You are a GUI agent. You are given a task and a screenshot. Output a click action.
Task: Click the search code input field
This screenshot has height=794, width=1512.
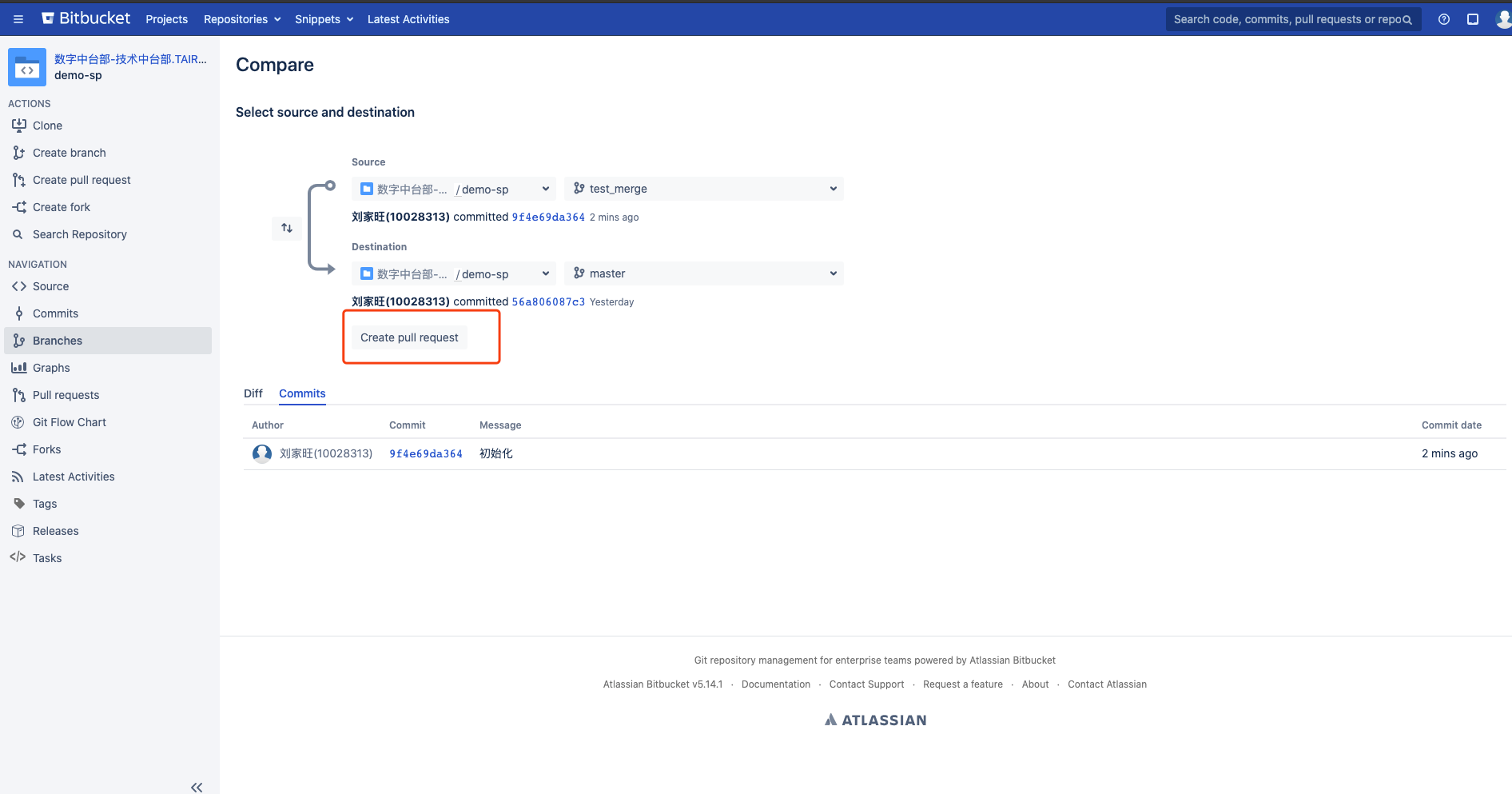[1285, 19]
